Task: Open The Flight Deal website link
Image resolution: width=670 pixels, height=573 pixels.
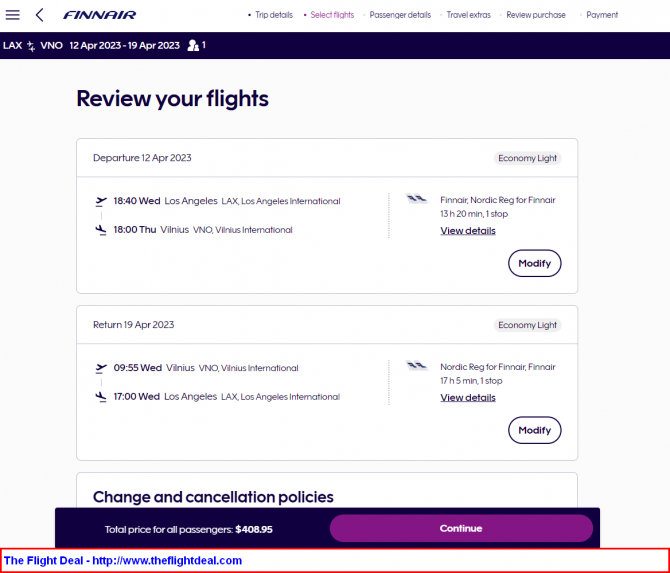Action: [x=123, y=561]
